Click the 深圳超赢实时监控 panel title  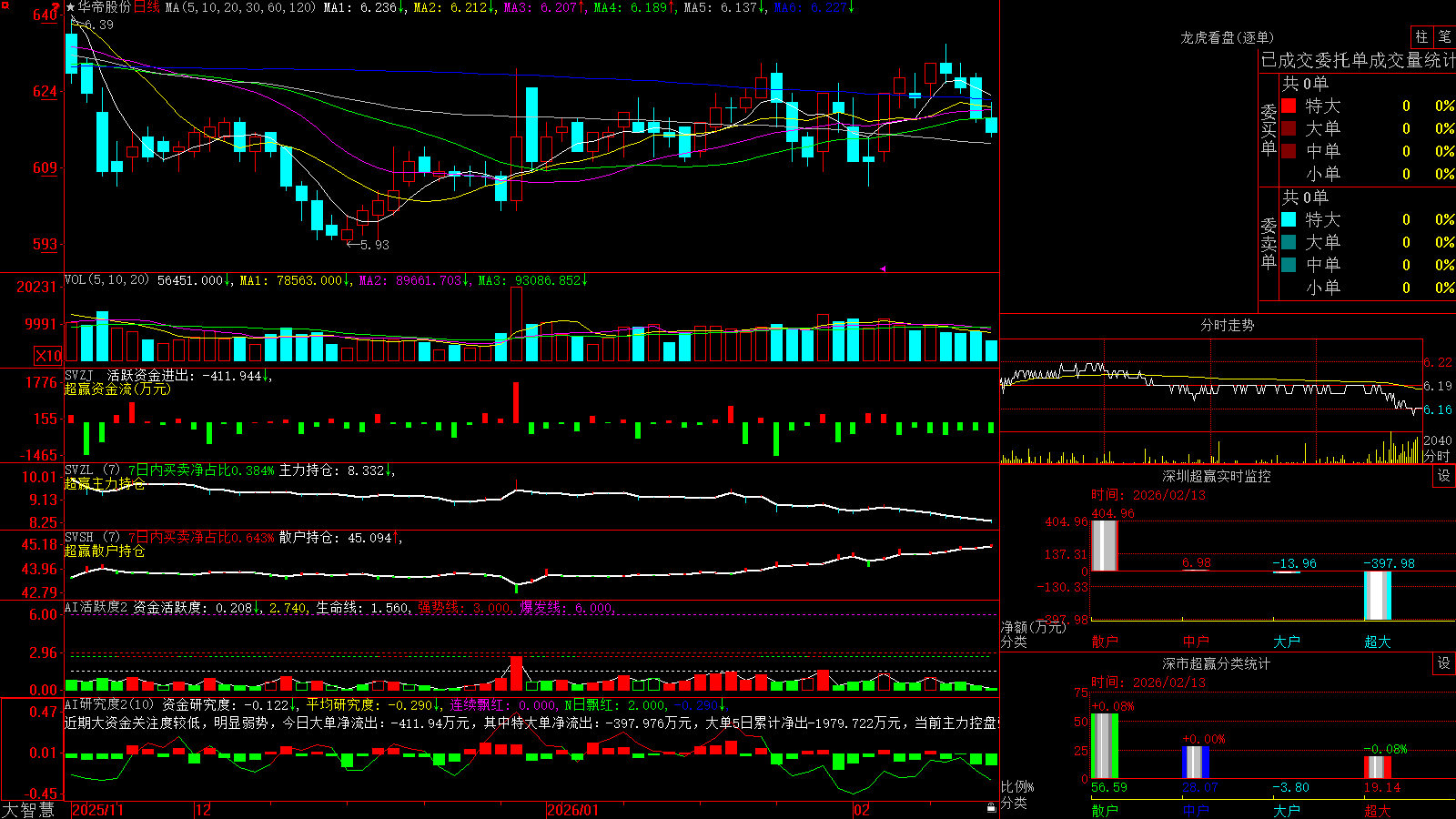[1217, 476]
